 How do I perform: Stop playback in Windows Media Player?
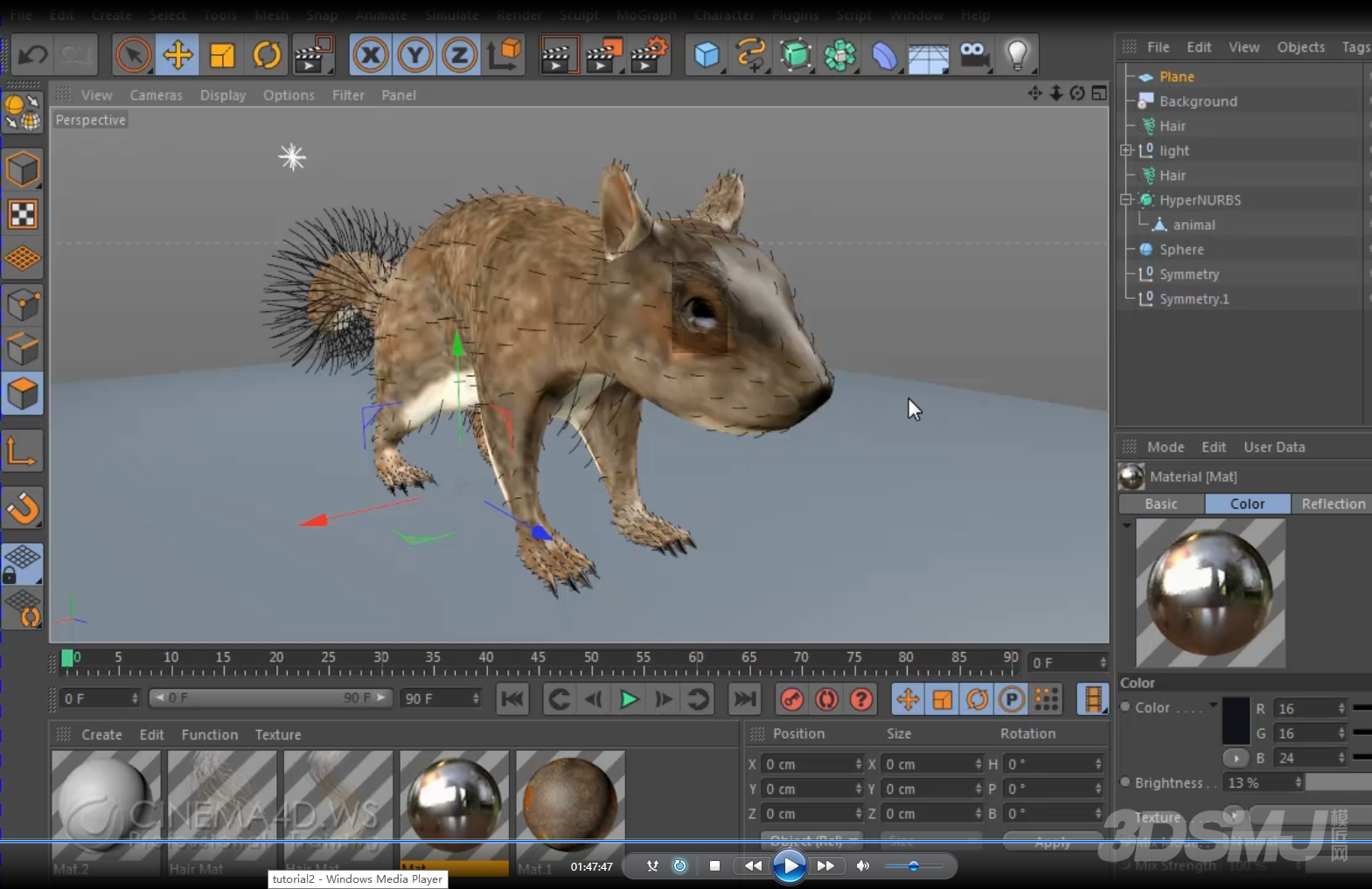[714, 865]
